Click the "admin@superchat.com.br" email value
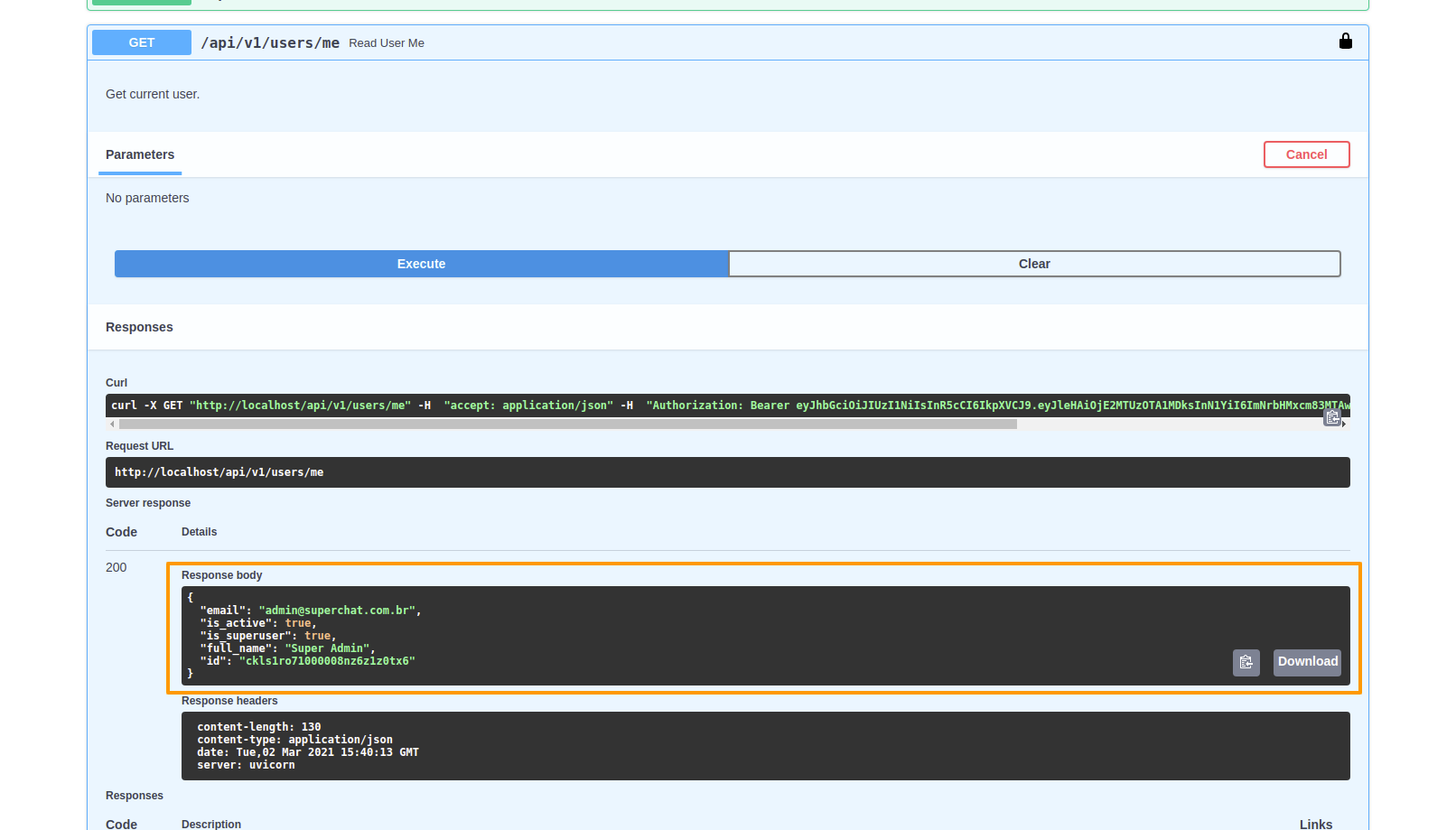Viewport: 1456px width, 830px height. point(337,611)
